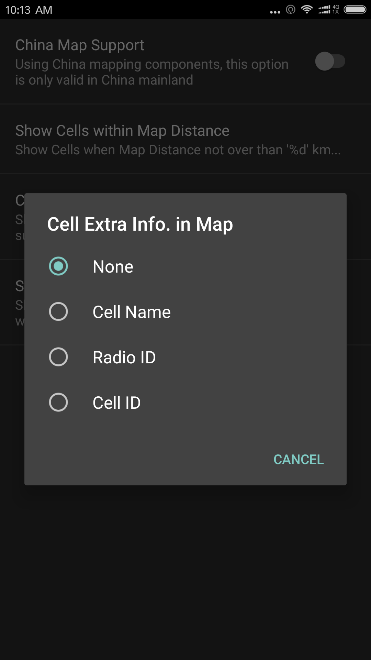Screen dimensions: 371x660
Task: Open Show Cells within Map Distance setting
Action: coord(185,139)
